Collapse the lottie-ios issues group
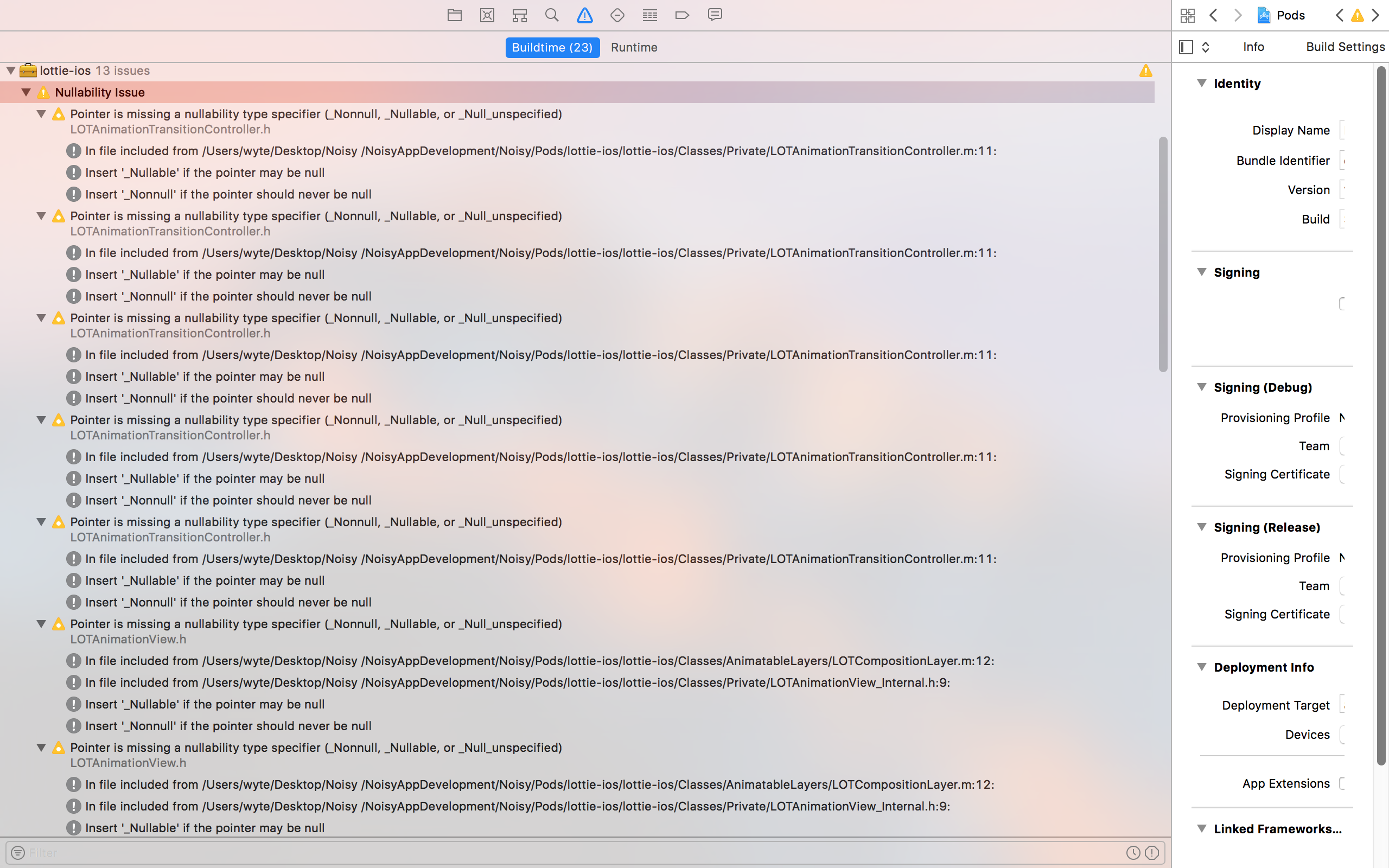The image size is (1389, 868). [x=11, y=71]
